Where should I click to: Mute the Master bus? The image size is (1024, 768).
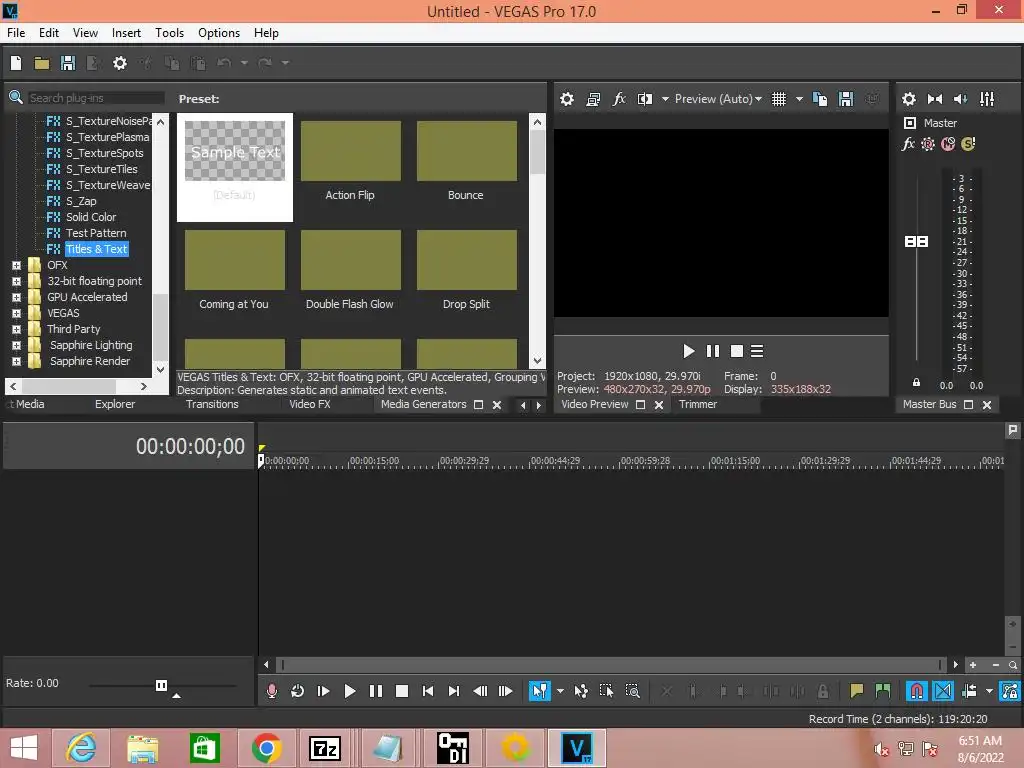(948, 144)
